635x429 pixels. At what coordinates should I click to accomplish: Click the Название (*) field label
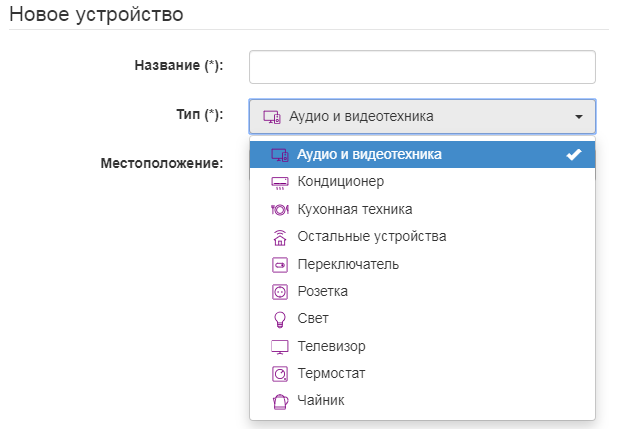coord(178,65)
